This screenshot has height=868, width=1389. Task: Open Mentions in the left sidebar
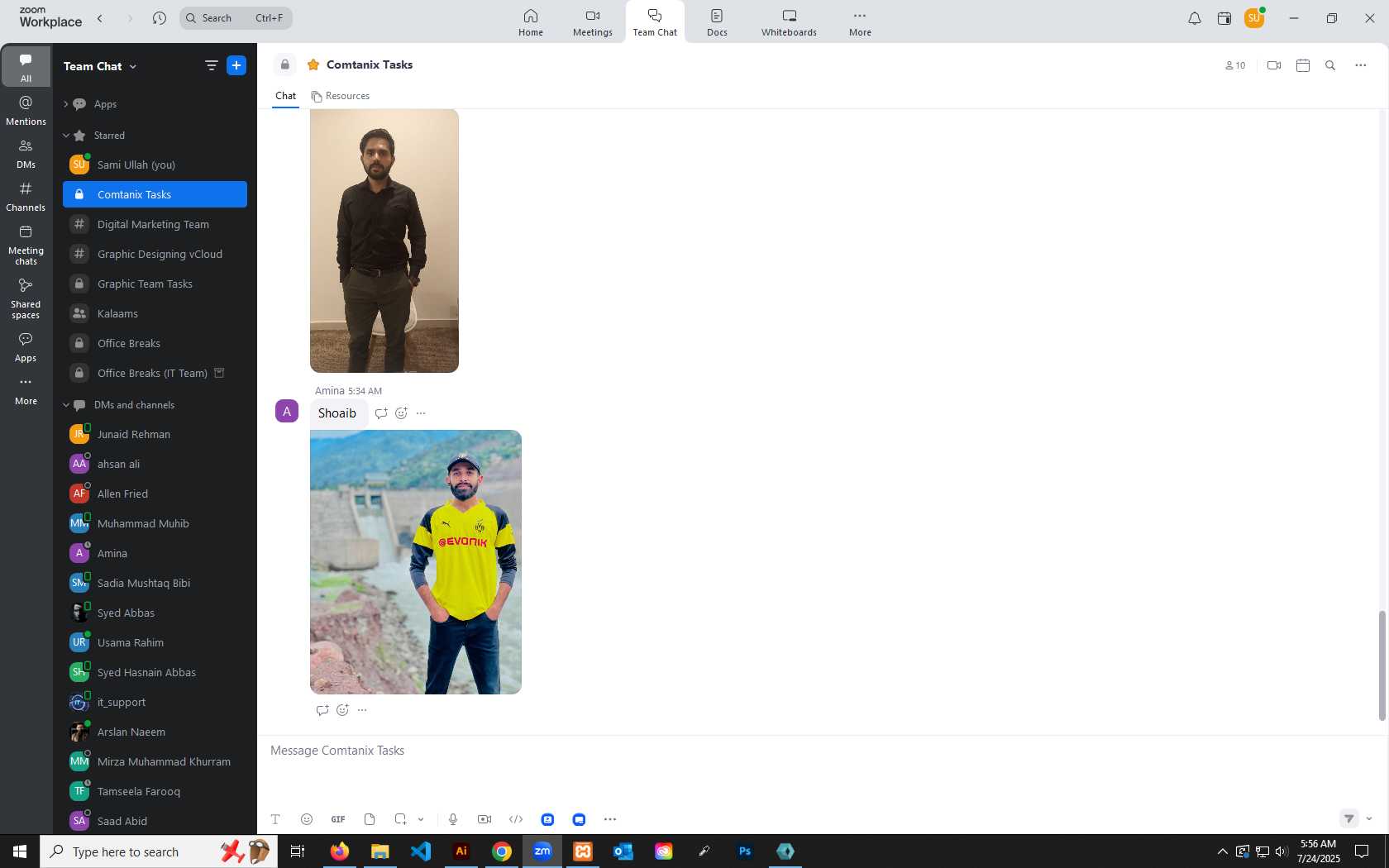(x=26, y=111)
